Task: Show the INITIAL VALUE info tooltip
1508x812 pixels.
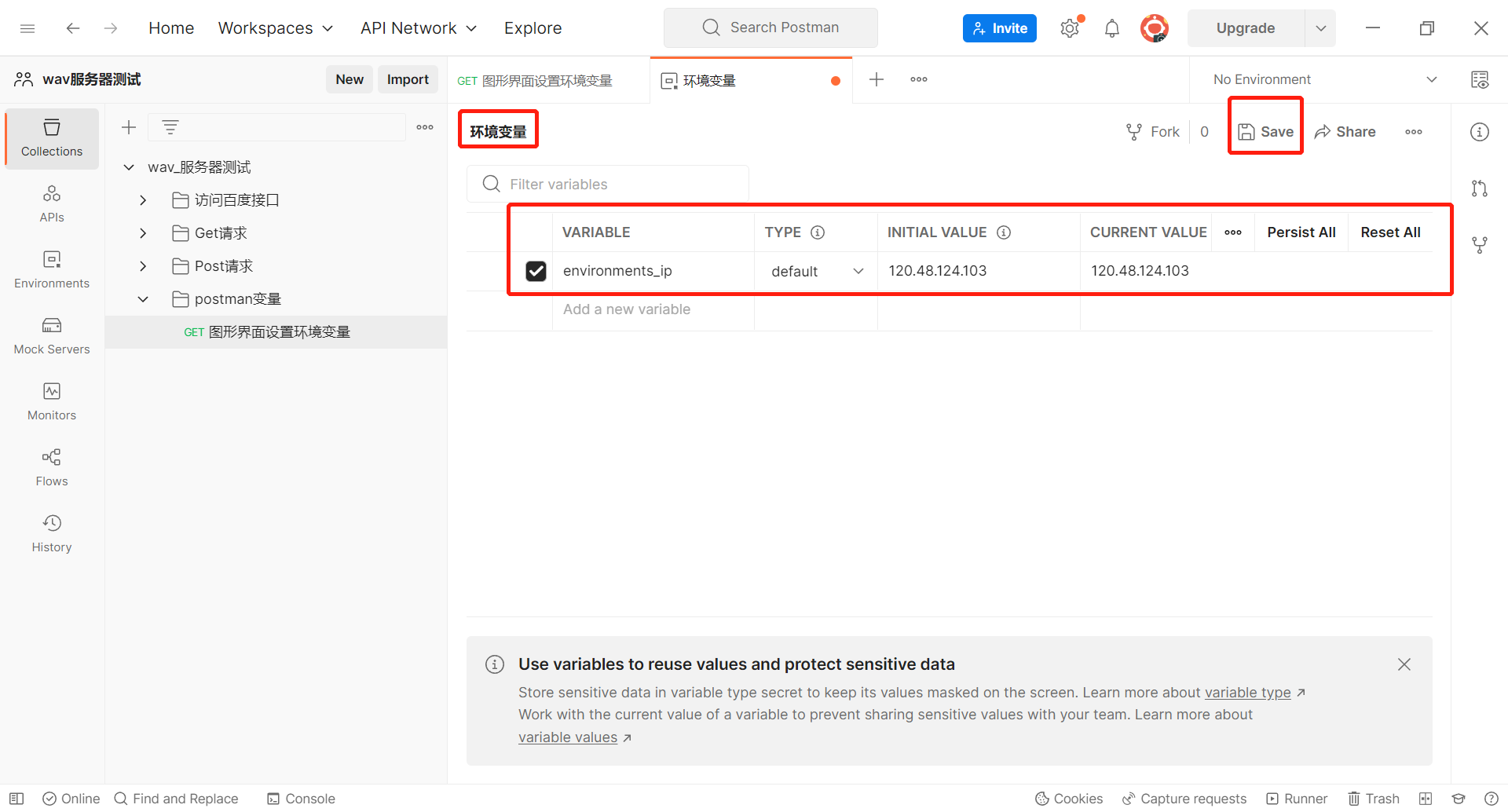Action: pos(1004,232)
